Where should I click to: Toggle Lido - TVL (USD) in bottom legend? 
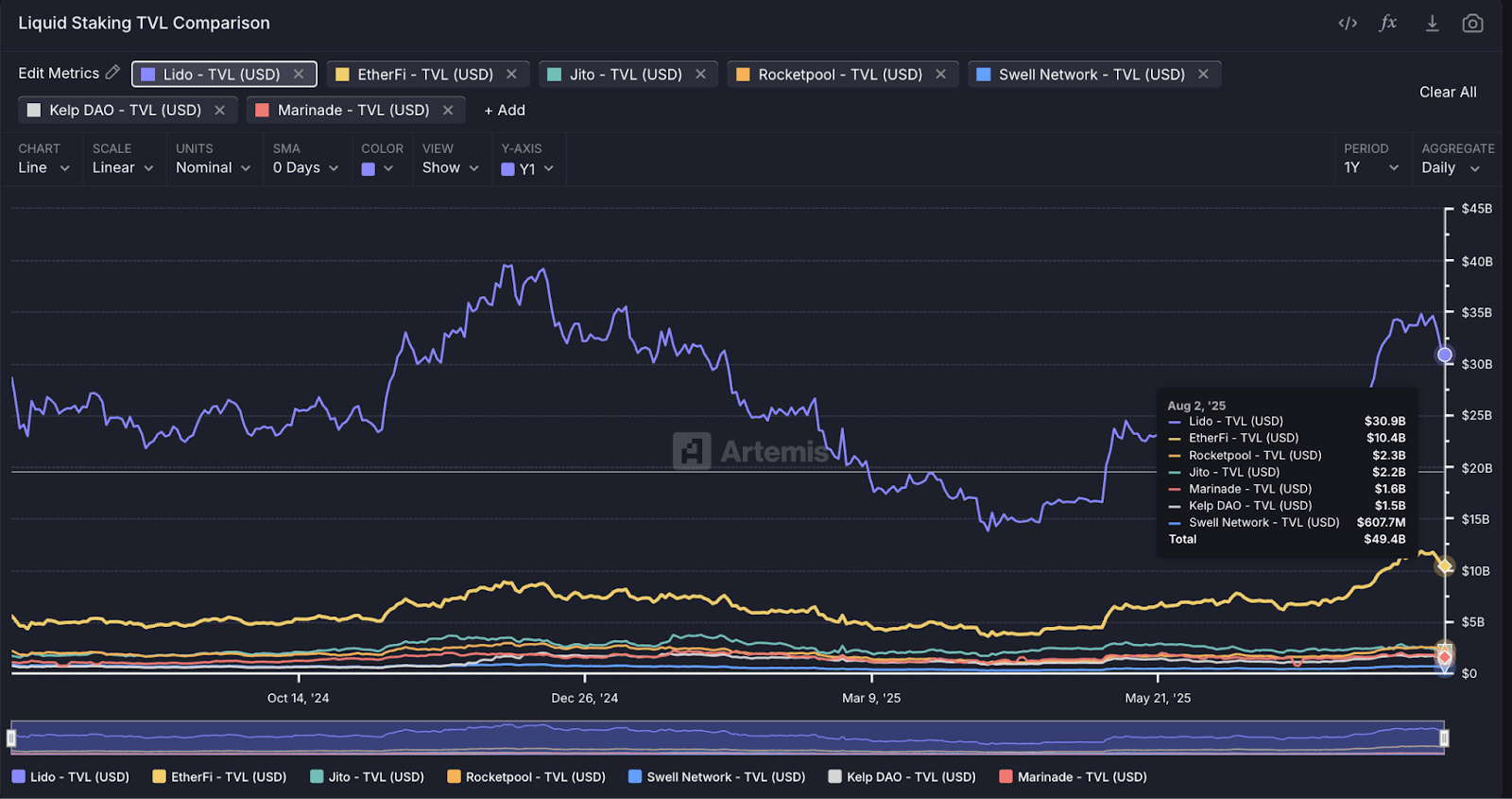click(71, 776)
